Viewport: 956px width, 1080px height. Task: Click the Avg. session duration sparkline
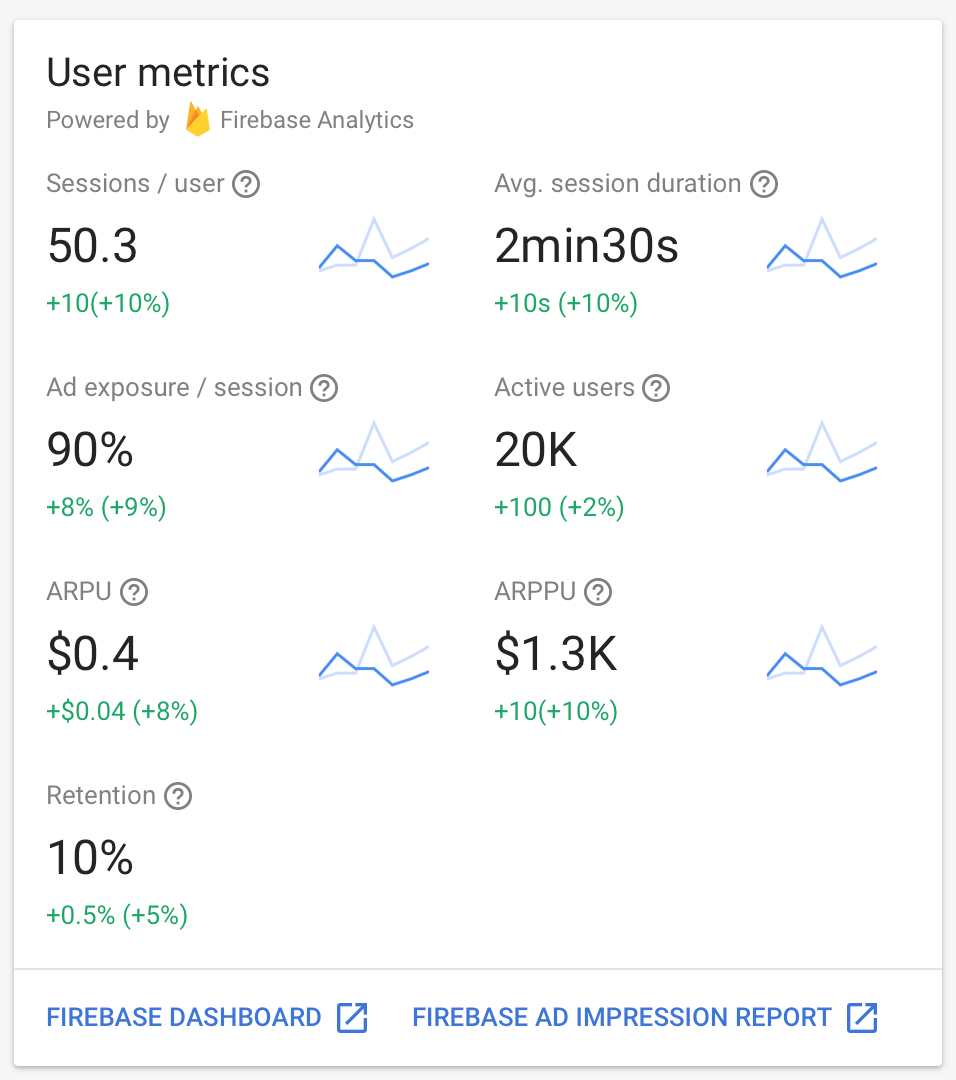point(822,246)
